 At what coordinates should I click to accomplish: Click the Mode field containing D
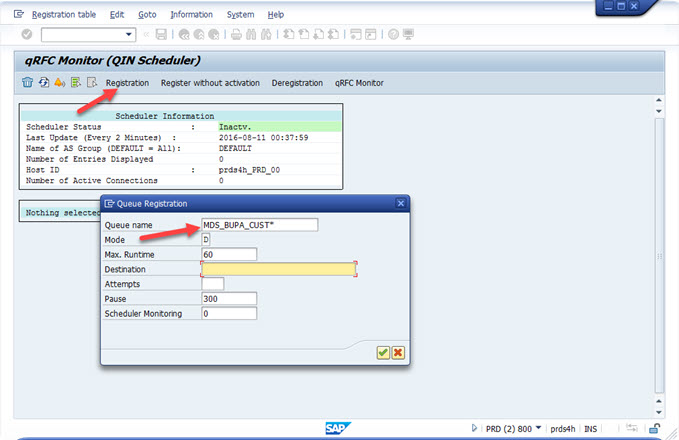(206, 239)
